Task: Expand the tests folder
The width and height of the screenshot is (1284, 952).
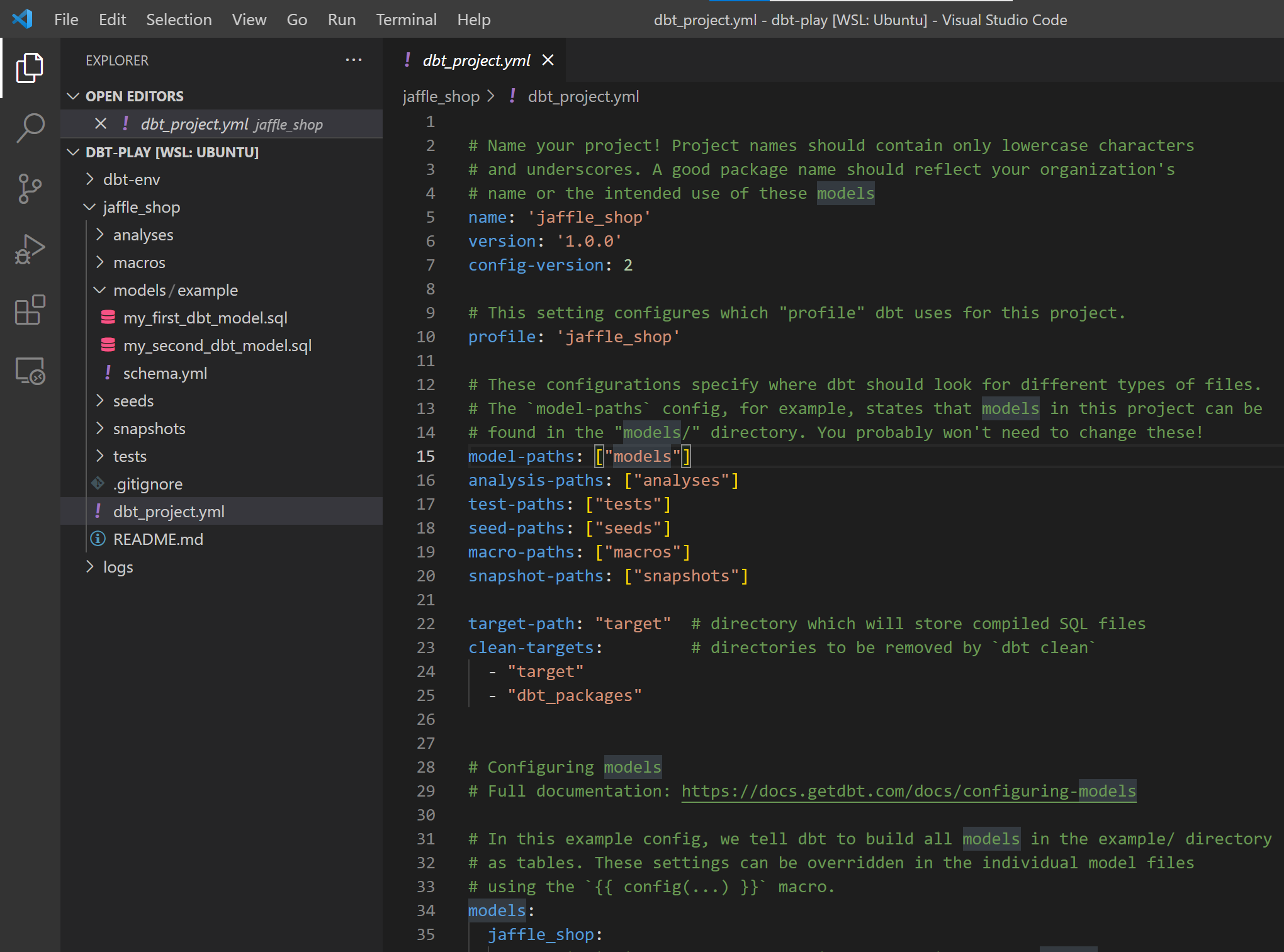Action: (x=100, y=456)
